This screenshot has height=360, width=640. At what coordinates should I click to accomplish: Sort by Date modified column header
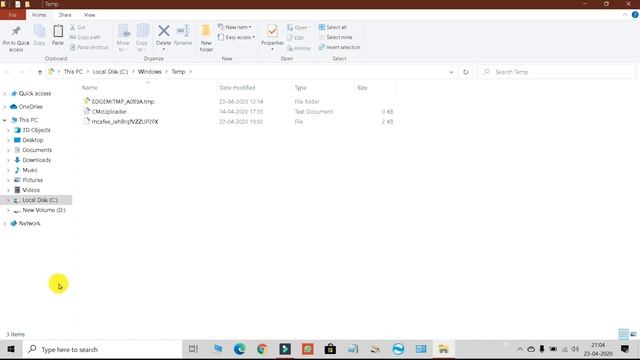237,88
